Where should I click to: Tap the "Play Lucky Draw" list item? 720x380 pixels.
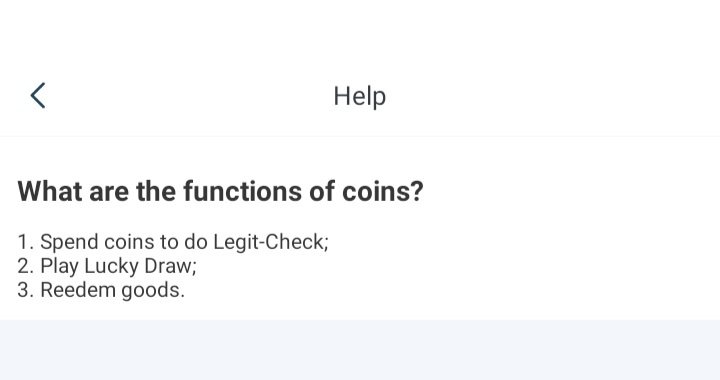click(107, 266)
